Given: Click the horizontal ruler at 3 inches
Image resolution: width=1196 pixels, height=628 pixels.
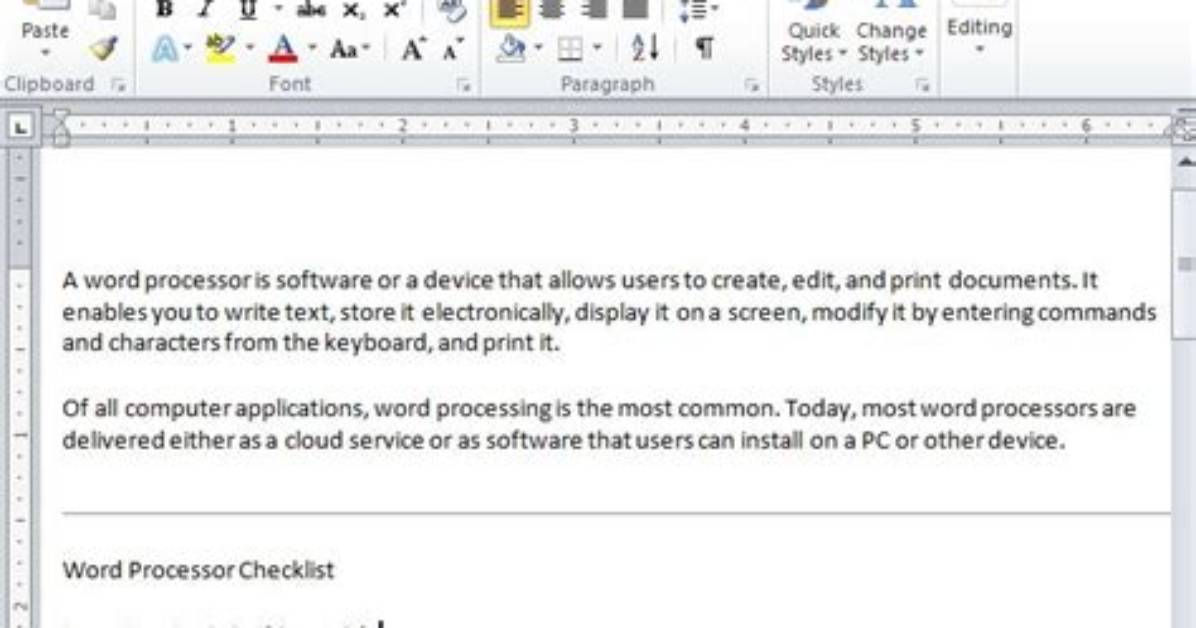Looking at the screenshot, I should pos(574,125).
